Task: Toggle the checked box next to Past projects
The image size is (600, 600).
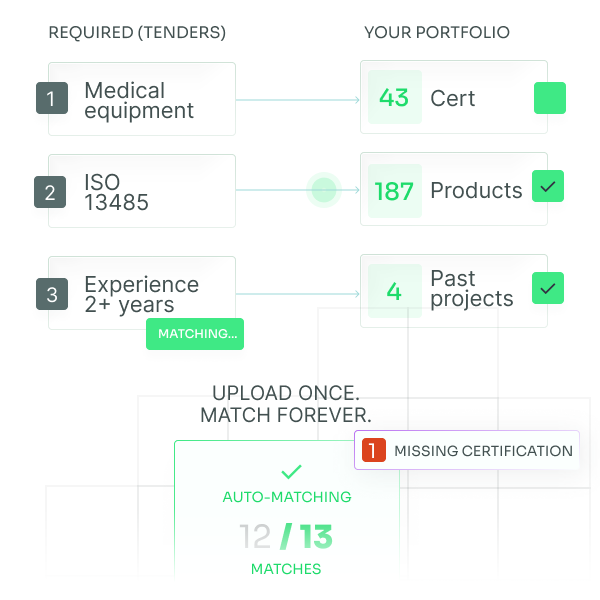Action: coord(548,288)
